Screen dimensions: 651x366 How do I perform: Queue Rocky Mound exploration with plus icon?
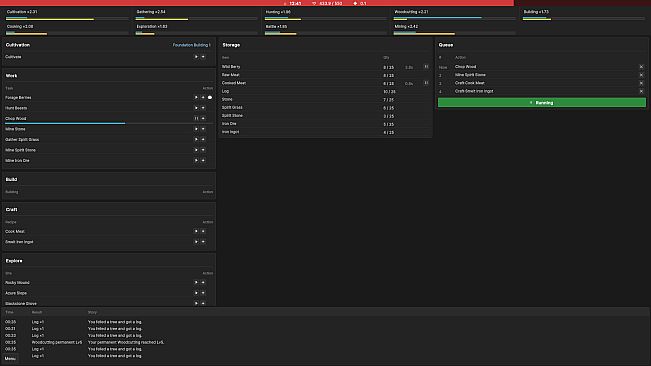(203, 282)
